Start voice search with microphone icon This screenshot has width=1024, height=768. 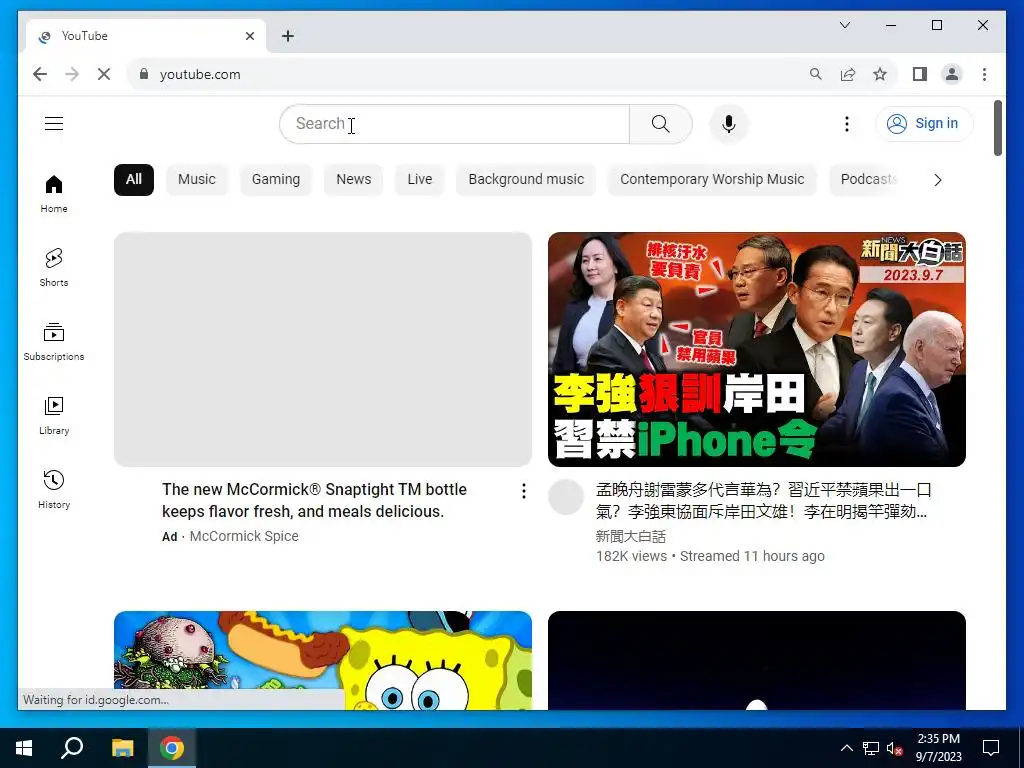[x=729, y=124]
